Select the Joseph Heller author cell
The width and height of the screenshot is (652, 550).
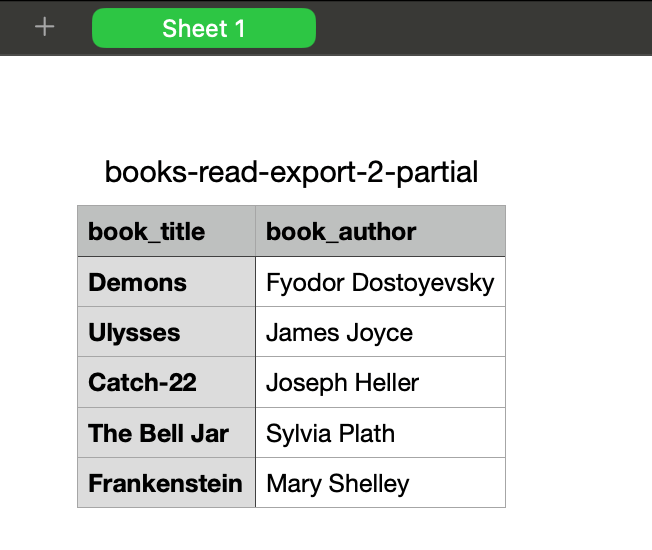[380, 382]
